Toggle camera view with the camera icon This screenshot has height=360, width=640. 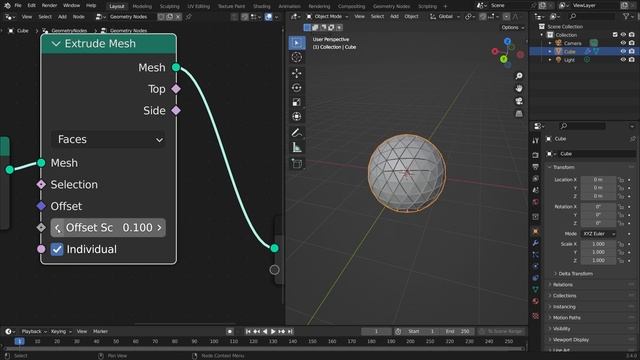519,101
